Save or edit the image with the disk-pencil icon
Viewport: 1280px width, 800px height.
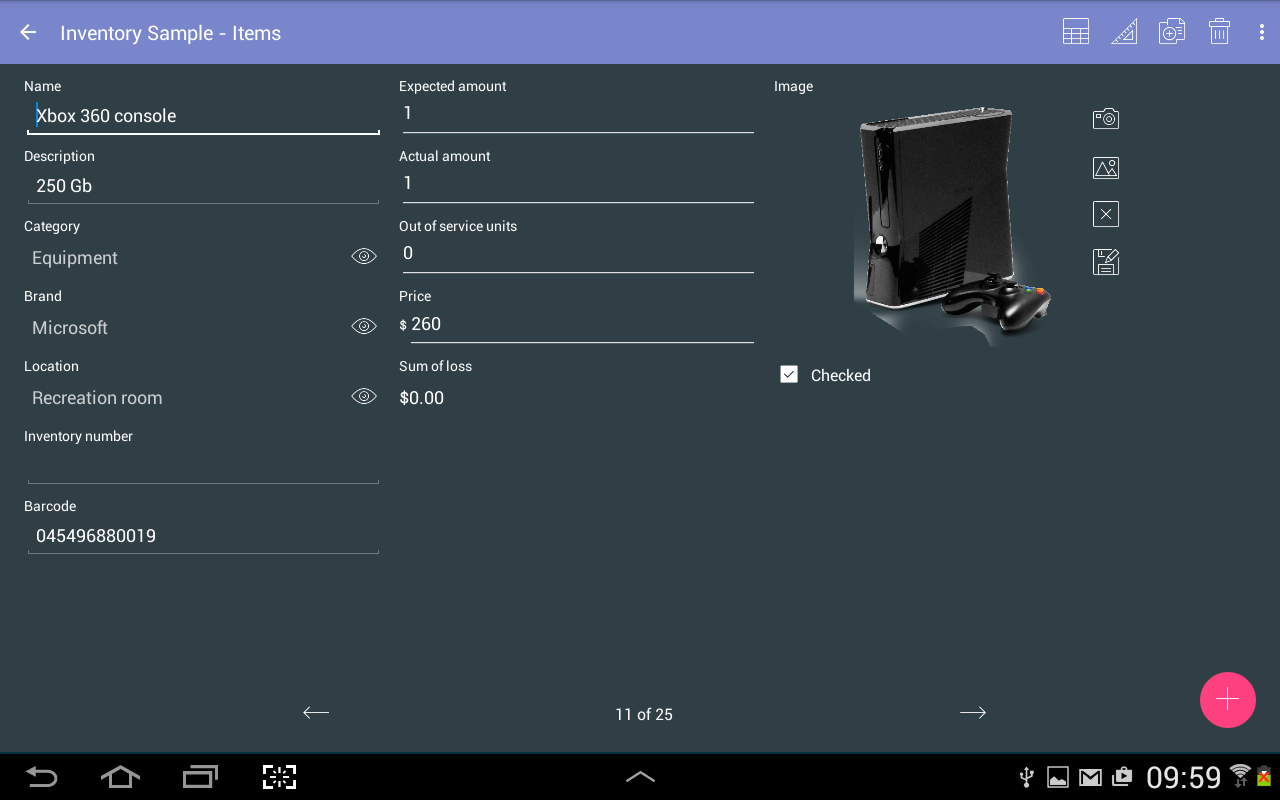tap(1106, 262)
